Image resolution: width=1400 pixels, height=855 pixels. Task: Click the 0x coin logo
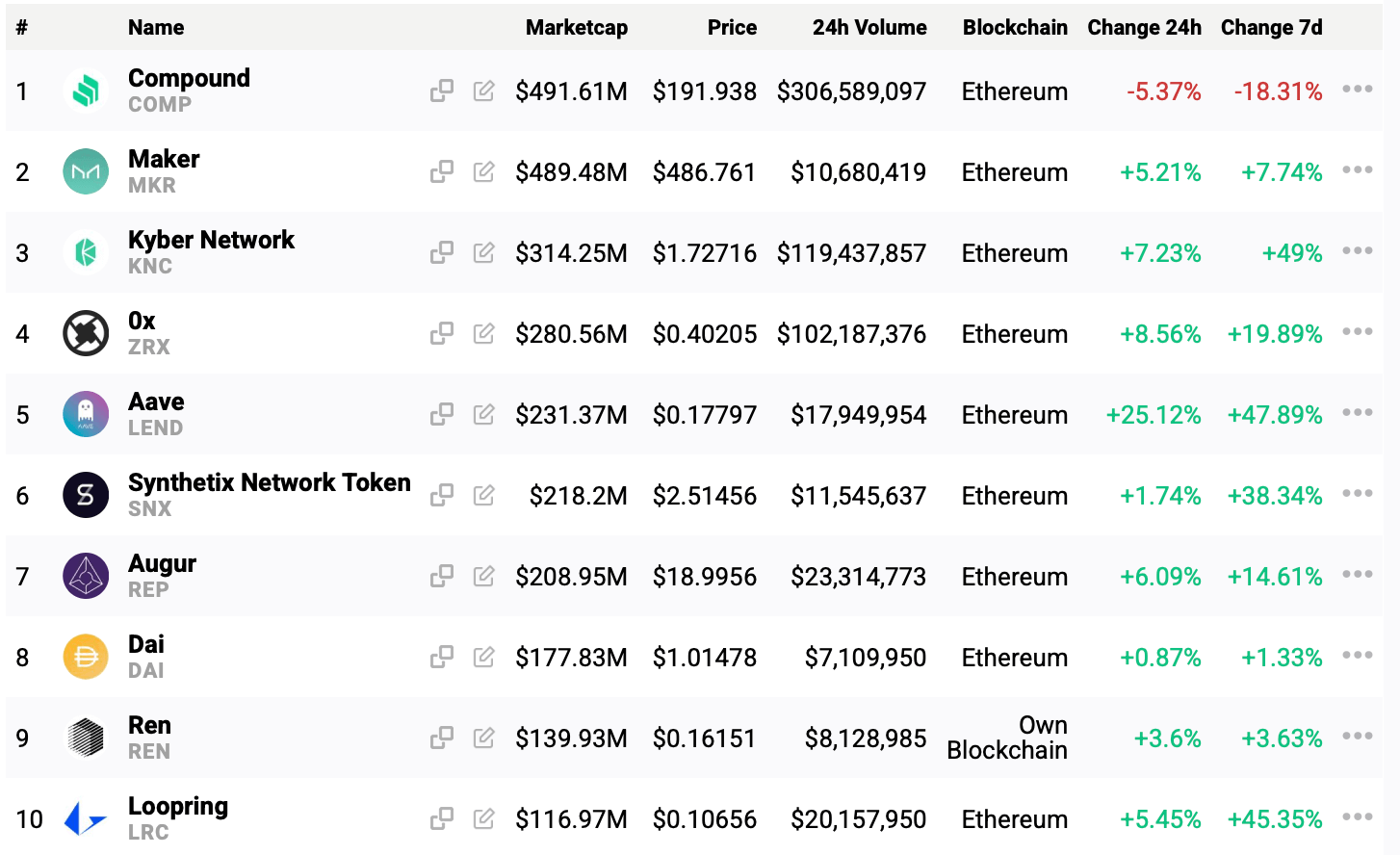86,334
